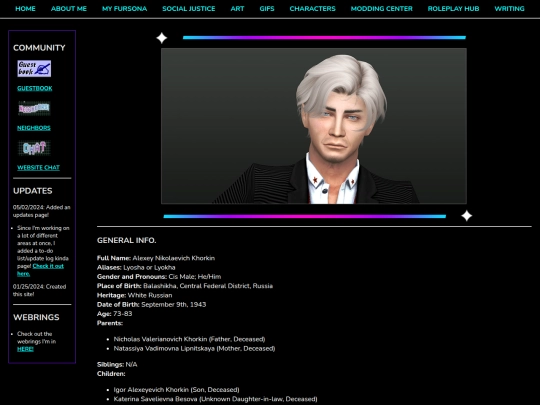Screen dimensions: 540x405
Task: Click the GENERAL INFO. heading
Action: [x=126, y=240]
